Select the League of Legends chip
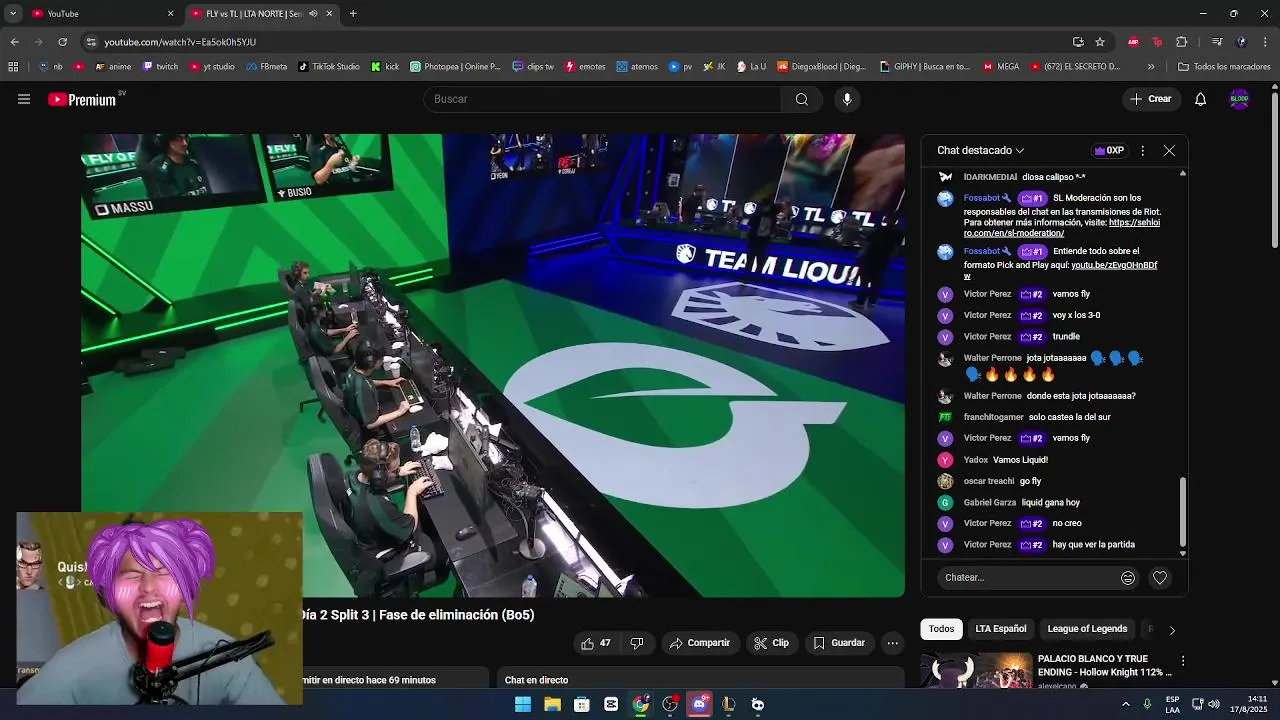 click(1087, 629)
